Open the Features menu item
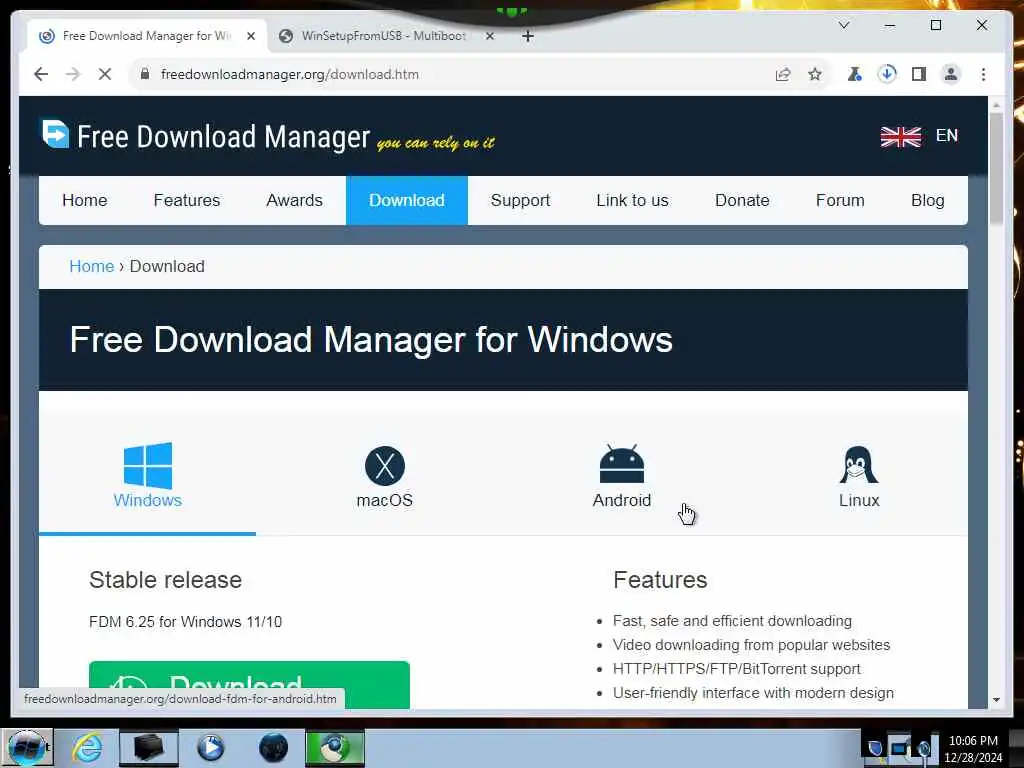The height and width of the screenshot is (768, 1024). pyautogui.click(x=187, y=200)
